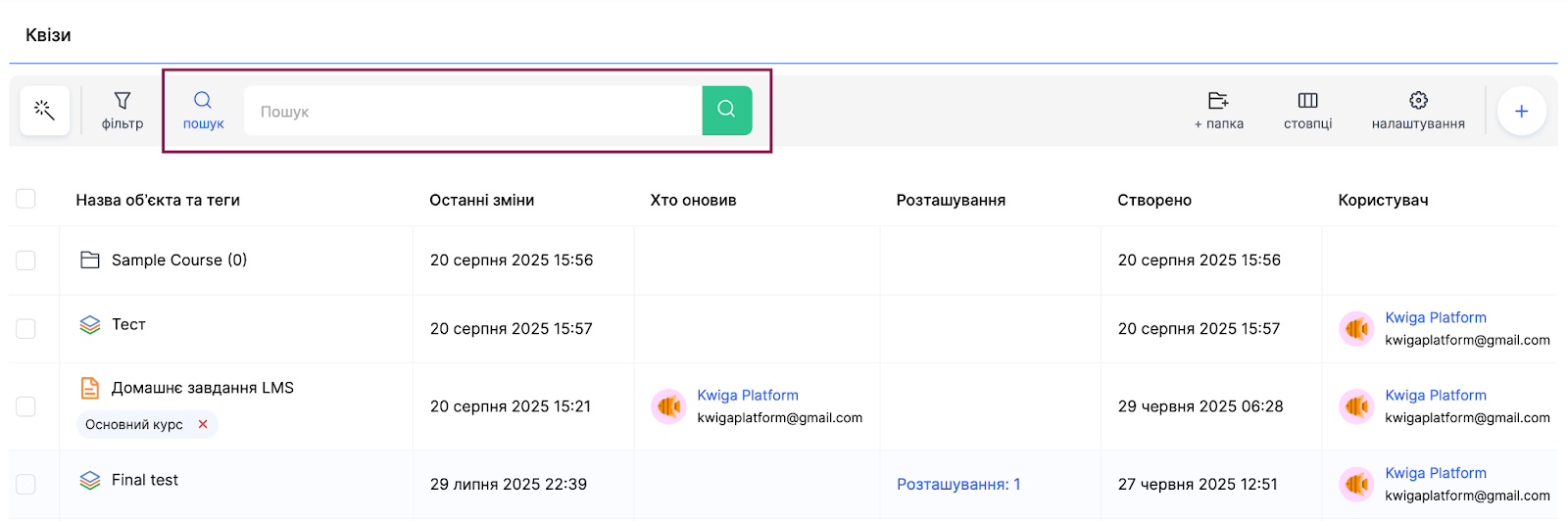
Task: Open the Final test quiz
Action: pyautogui.click(x=145, y=480)
